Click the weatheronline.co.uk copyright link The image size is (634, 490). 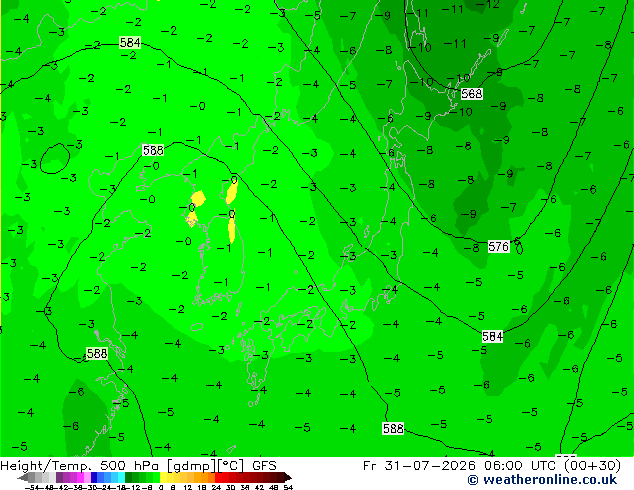(x=542, y=480)
